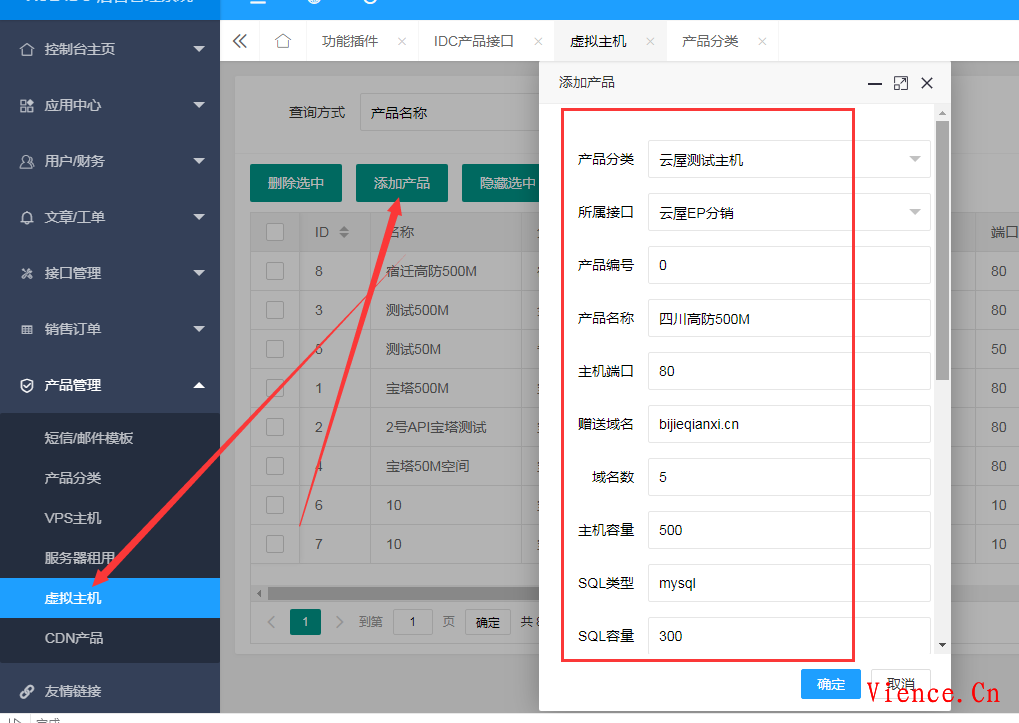Viewport: 1019px width, 723px height.
Task: Click the 用户/财务 user icon
Action: [x=28, y=160]
